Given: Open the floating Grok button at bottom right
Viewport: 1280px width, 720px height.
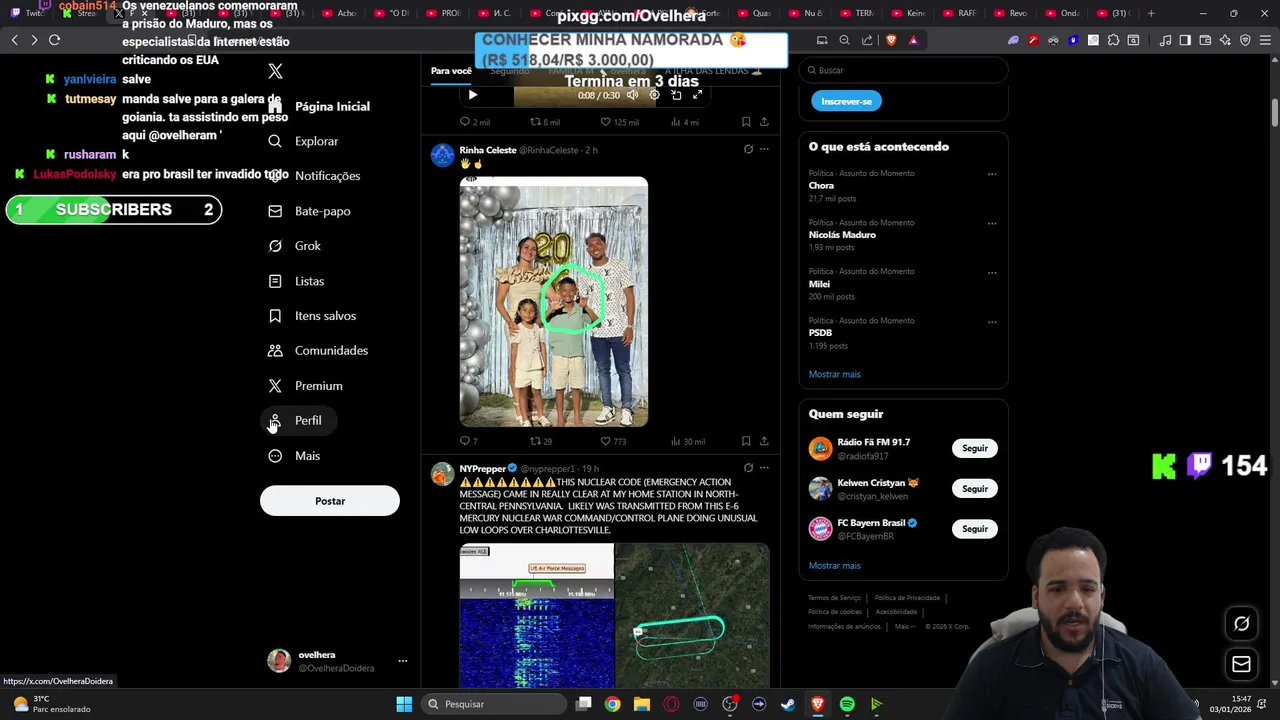Looking at the screenshot, I should (1241, 624).
